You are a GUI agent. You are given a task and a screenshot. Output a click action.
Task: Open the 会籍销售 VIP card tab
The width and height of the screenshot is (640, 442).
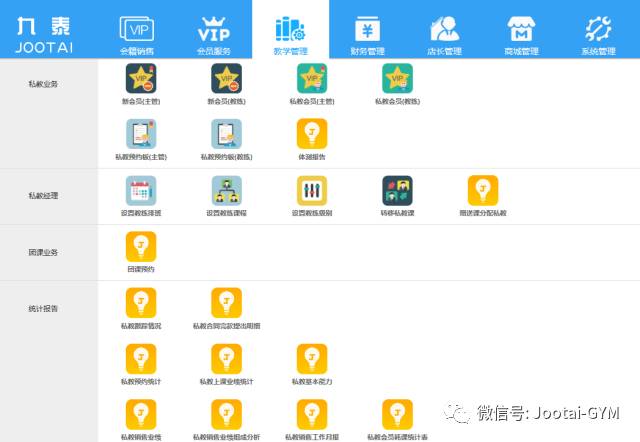137,35
